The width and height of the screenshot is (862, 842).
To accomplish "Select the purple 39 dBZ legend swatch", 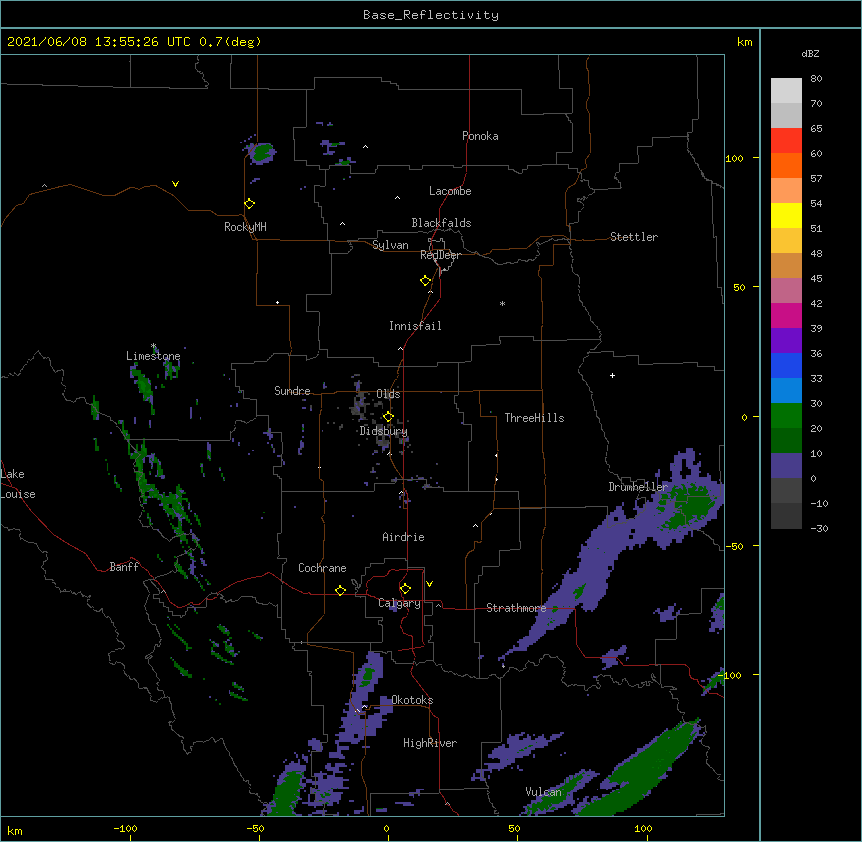I will [786, 340].
